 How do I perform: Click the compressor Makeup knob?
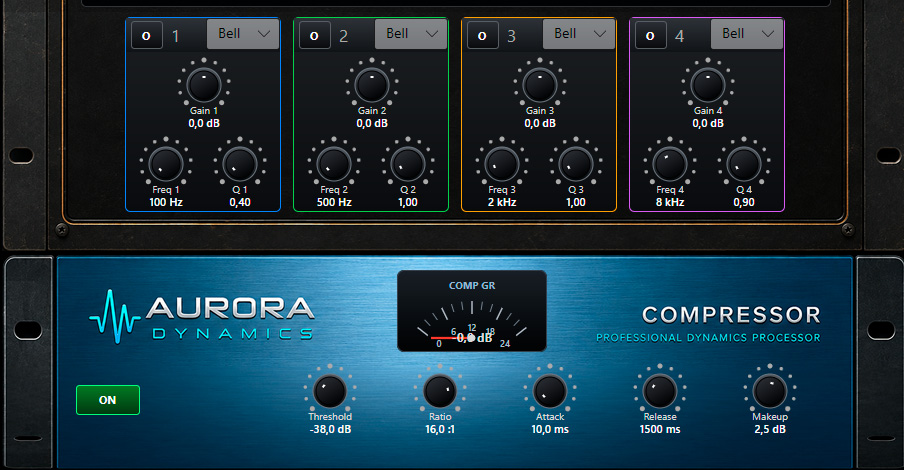click(770, 390)
